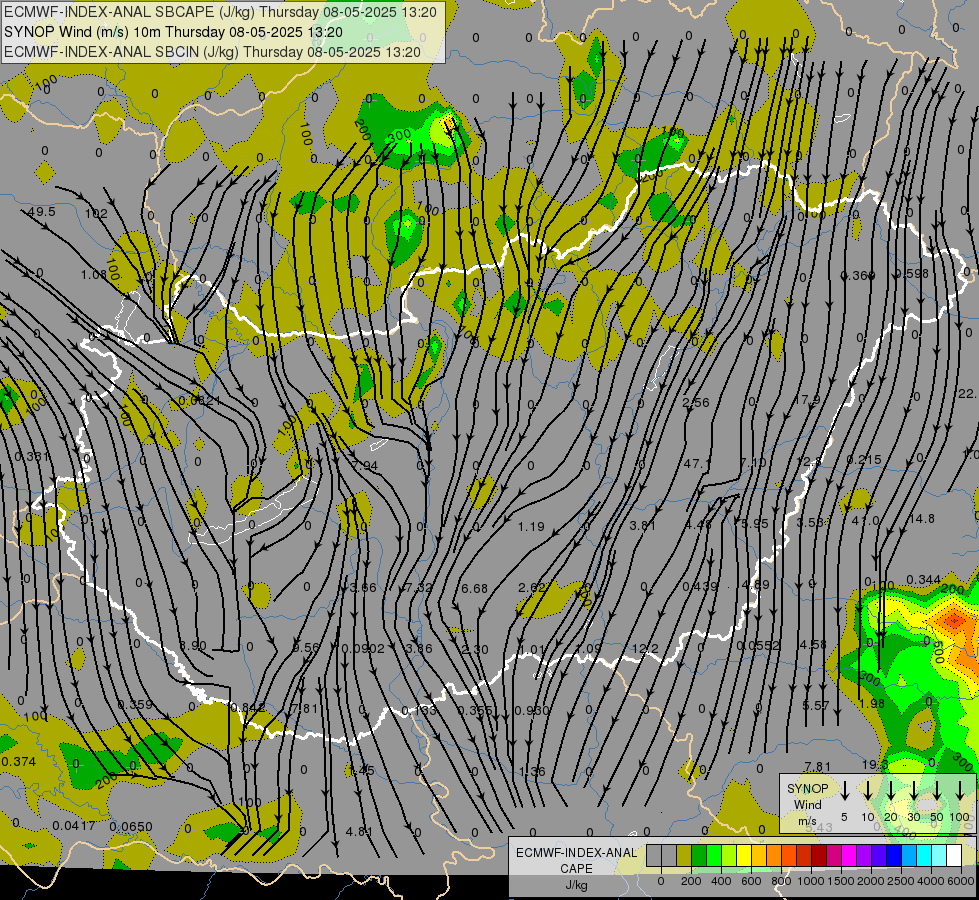Select the dark green CAPE legend swatch

click(x=699, y=856)
